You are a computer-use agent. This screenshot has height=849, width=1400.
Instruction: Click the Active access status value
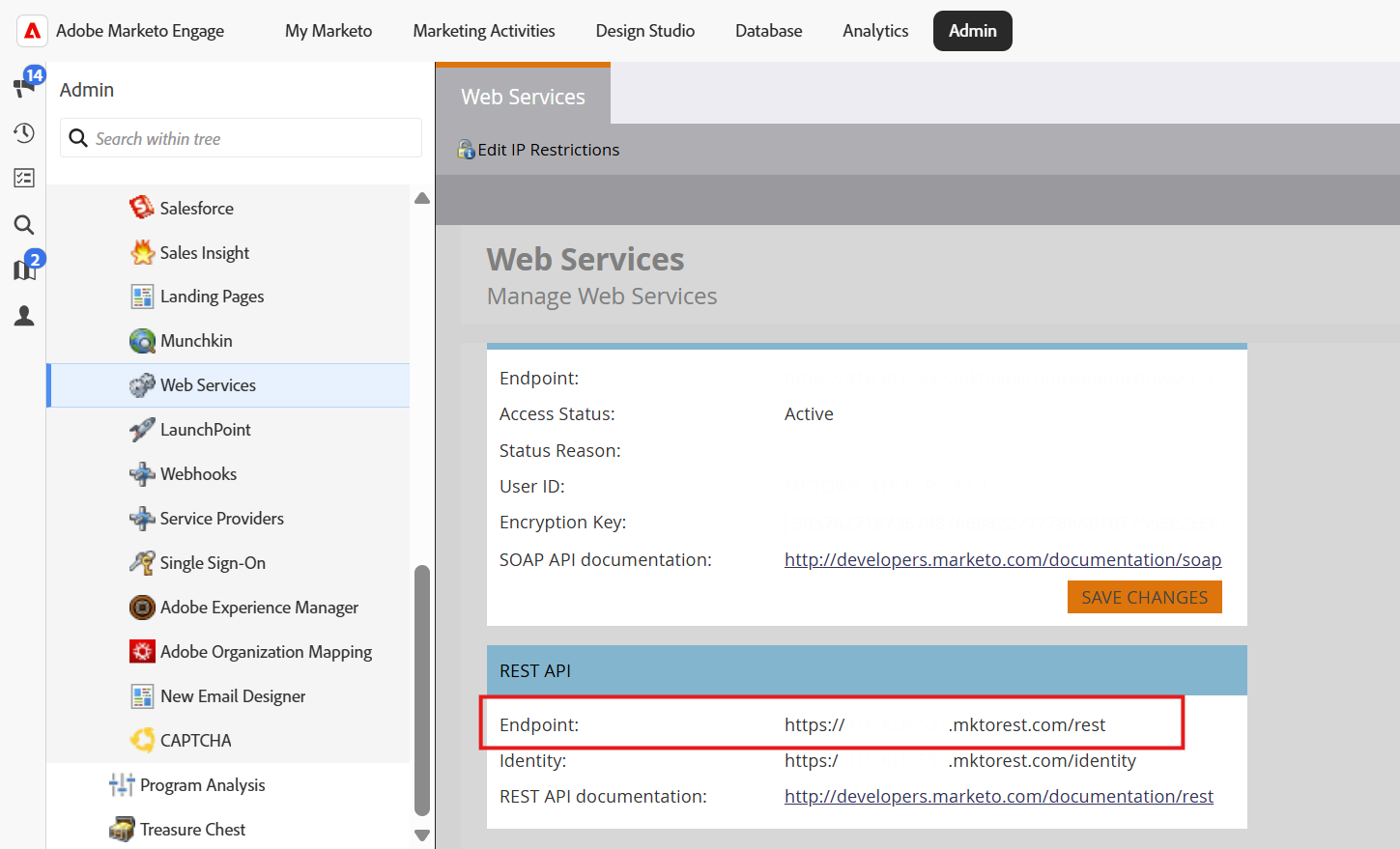[x=809, y=413]
